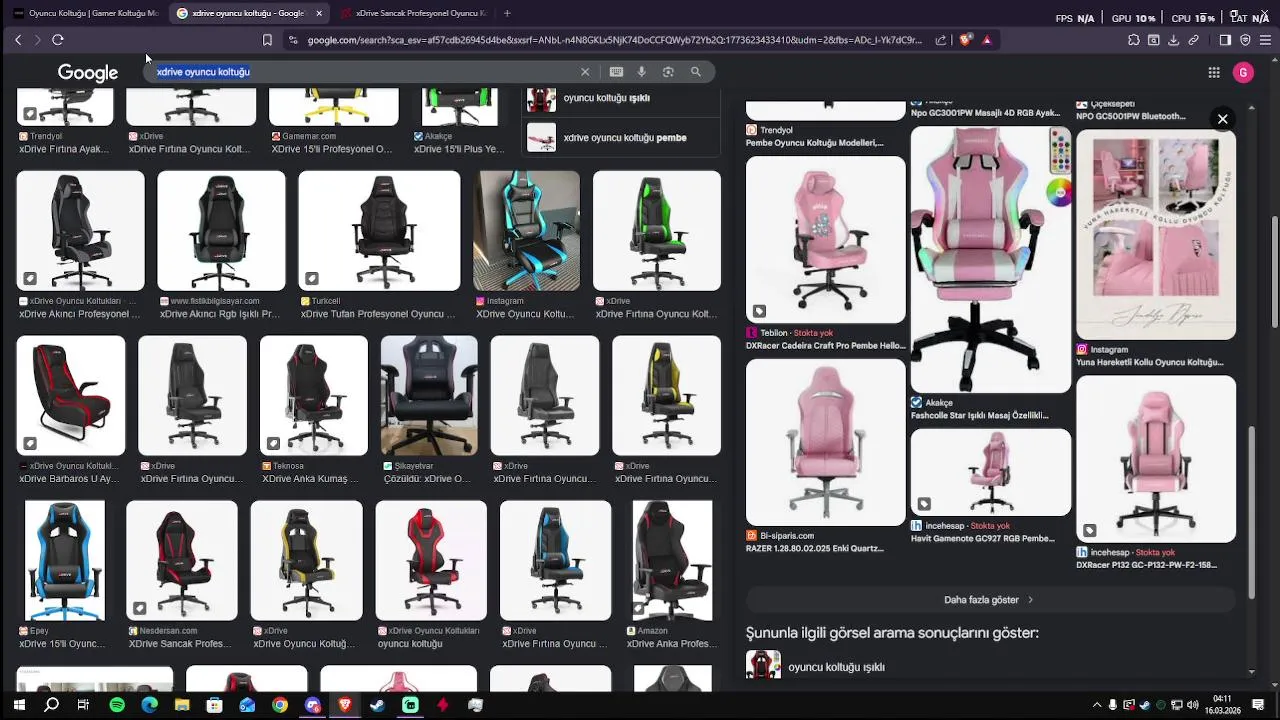The image size is (1280, 720).
Task: Open the extensions puzzle icon
Action: 1134,40
